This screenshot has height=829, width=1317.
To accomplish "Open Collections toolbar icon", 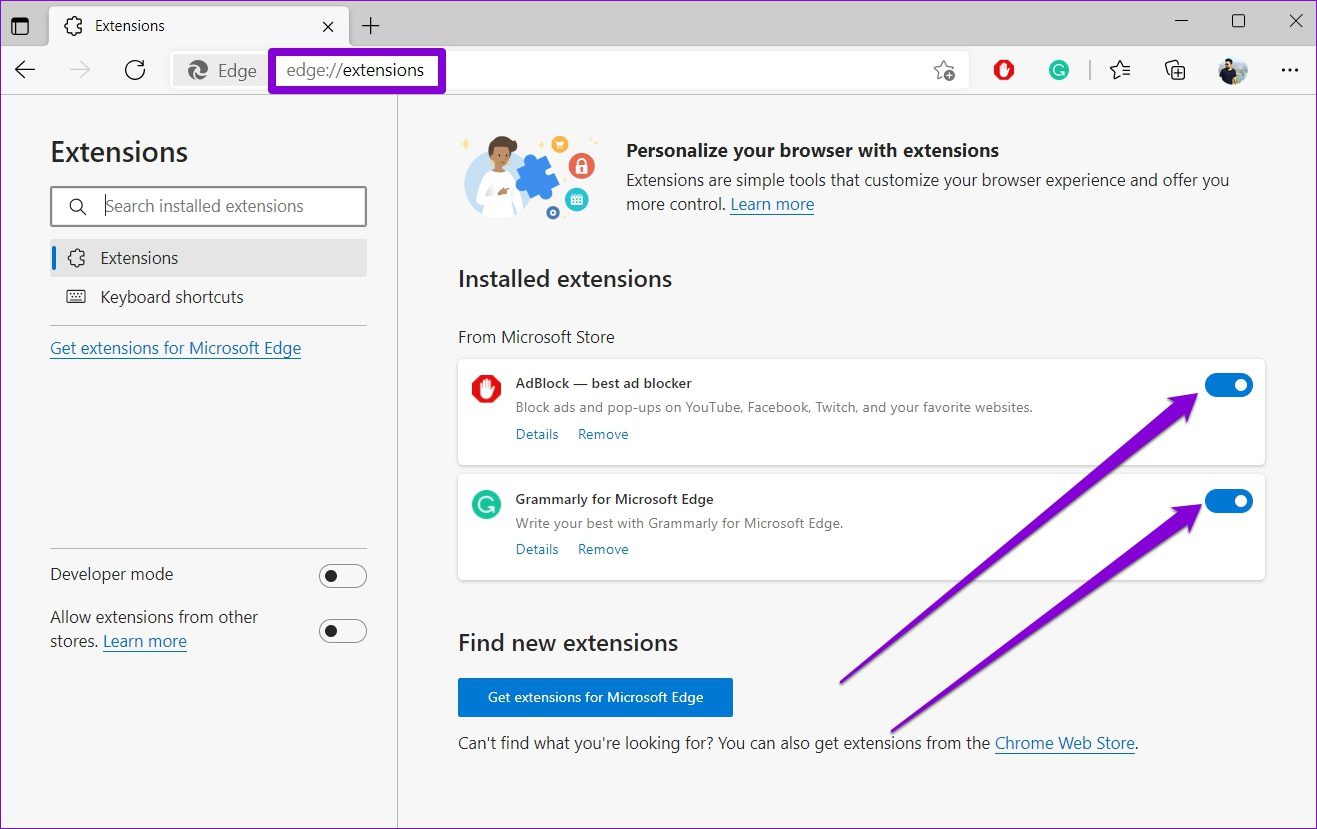I will [x=1175, y=70].
